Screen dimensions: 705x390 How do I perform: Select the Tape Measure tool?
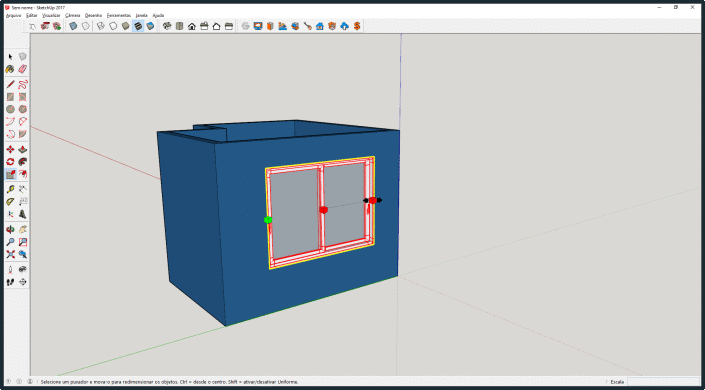tap(10, 189)
